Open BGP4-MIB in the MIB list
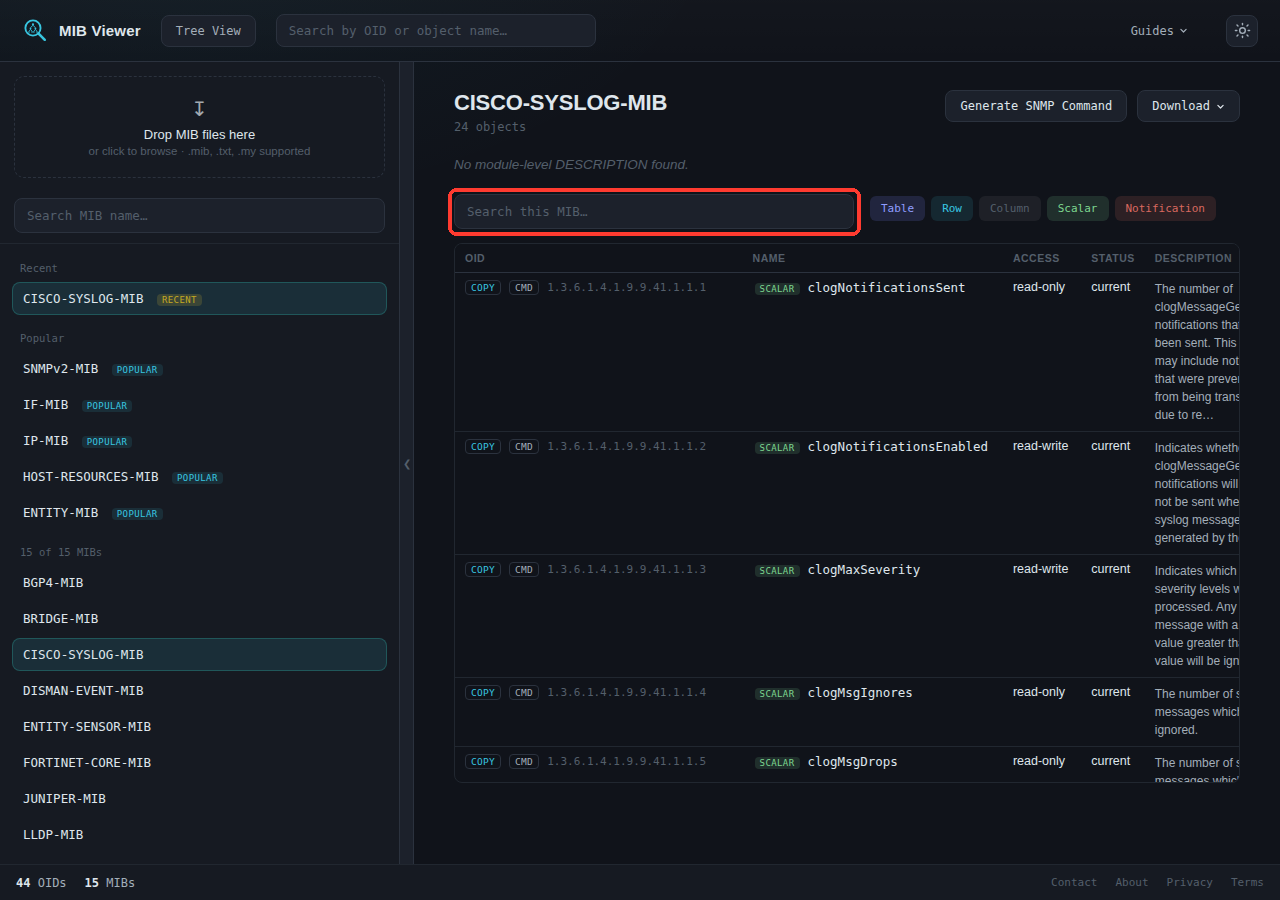Screen dimensions: 1280x900 click(x=199, y=583)
